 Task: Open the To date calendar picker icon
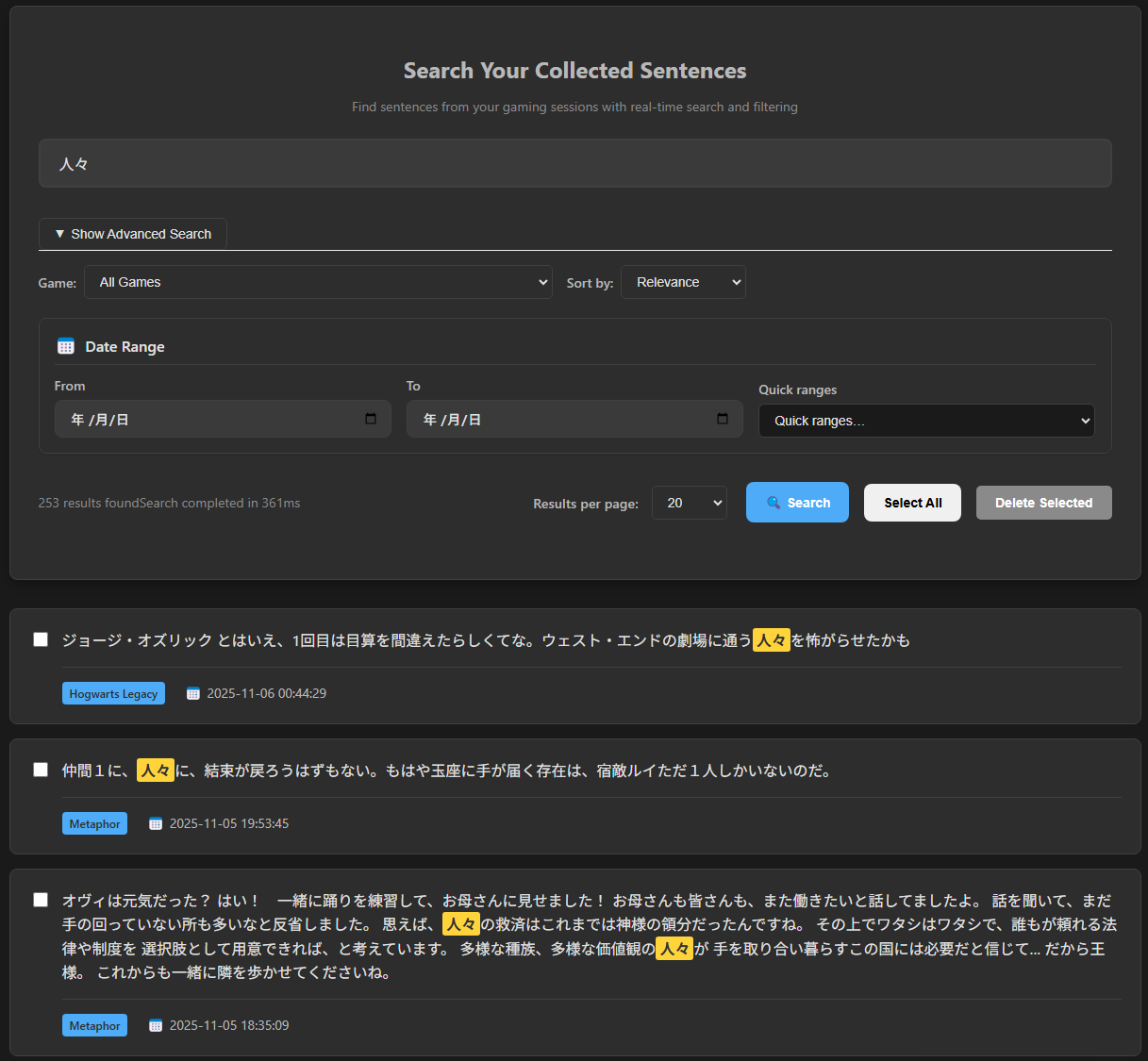pos(723,419)
